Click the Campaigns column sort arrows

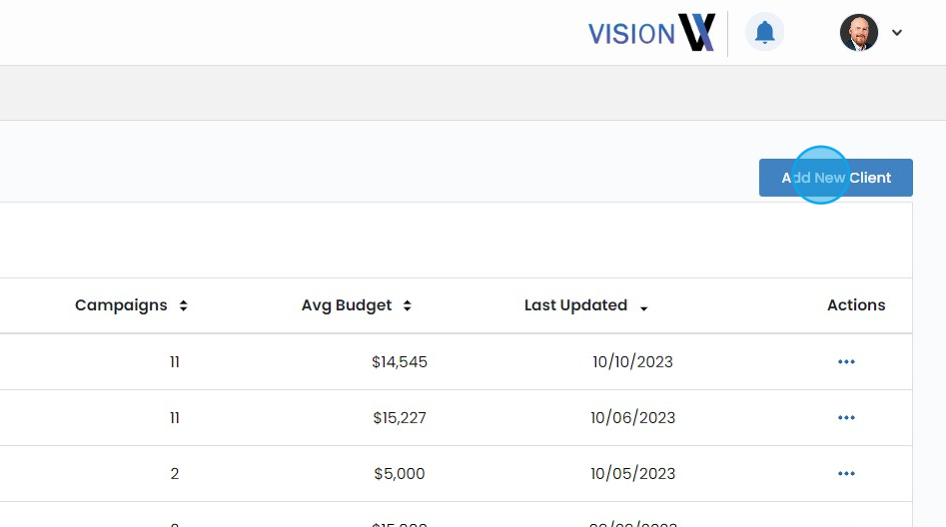coord(184,306)
